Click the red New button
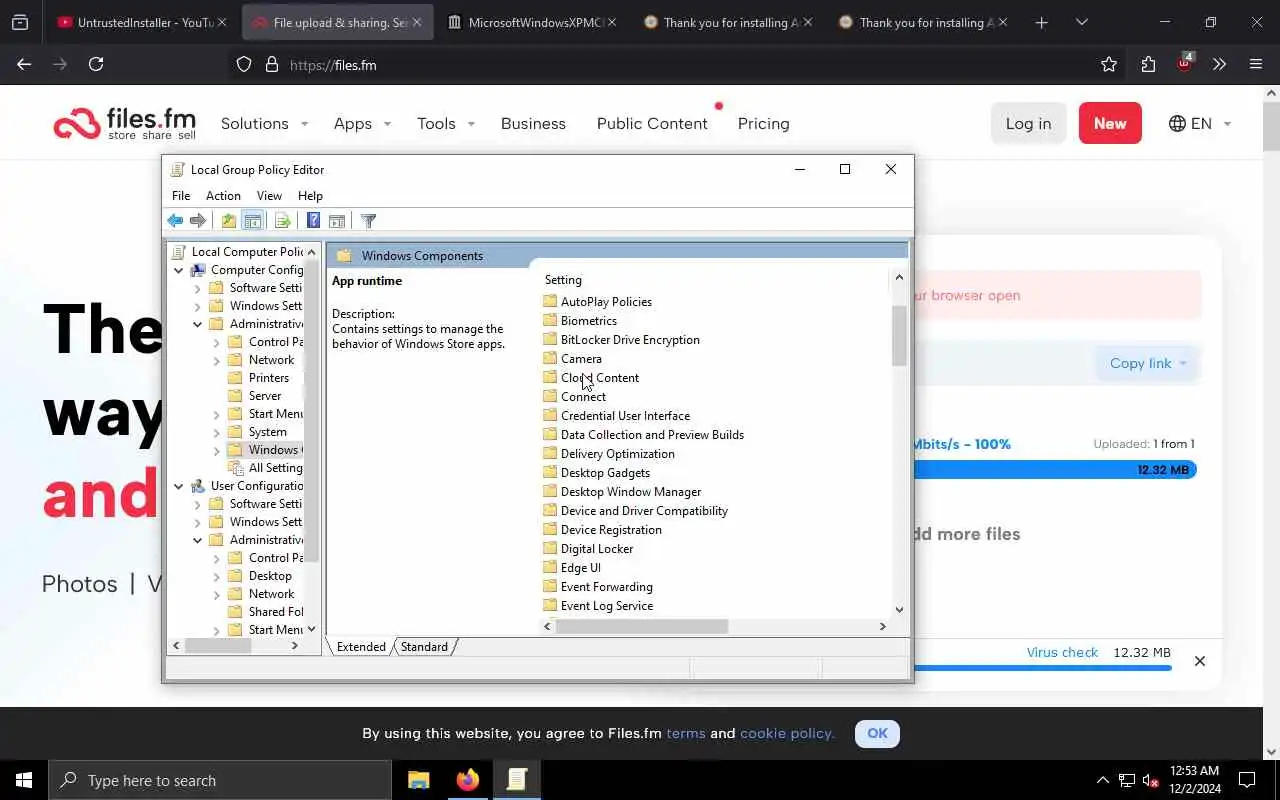The image size is (1280, 800). click(1110, 124)
